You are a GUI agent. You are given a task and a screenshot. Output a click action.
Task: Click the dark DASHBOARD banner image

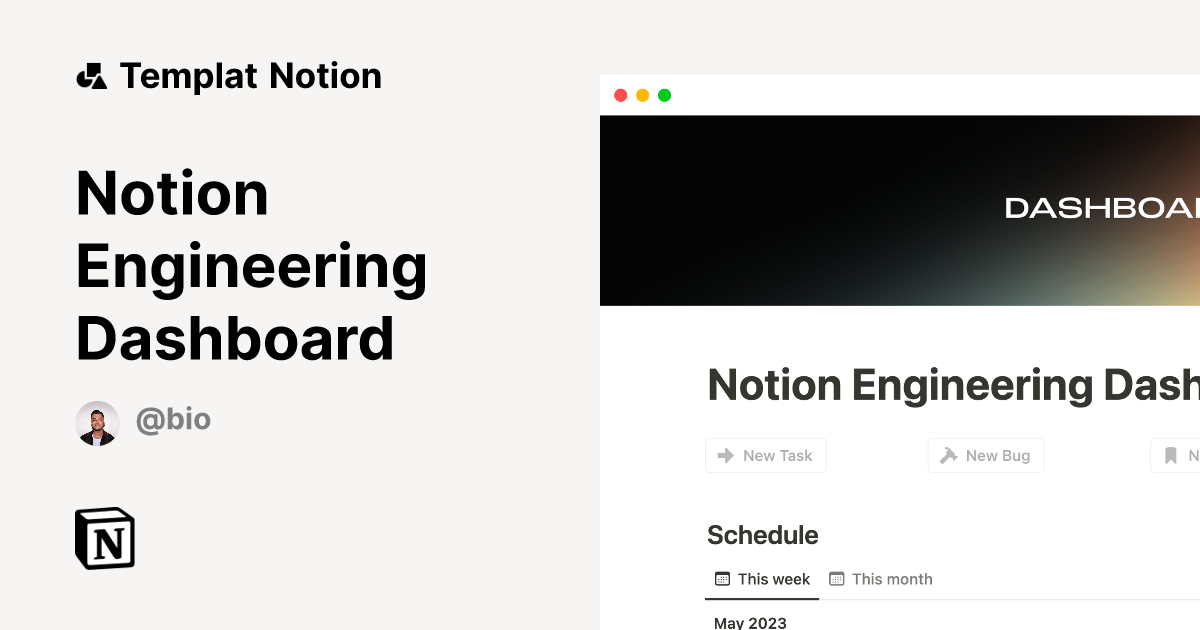900,210
